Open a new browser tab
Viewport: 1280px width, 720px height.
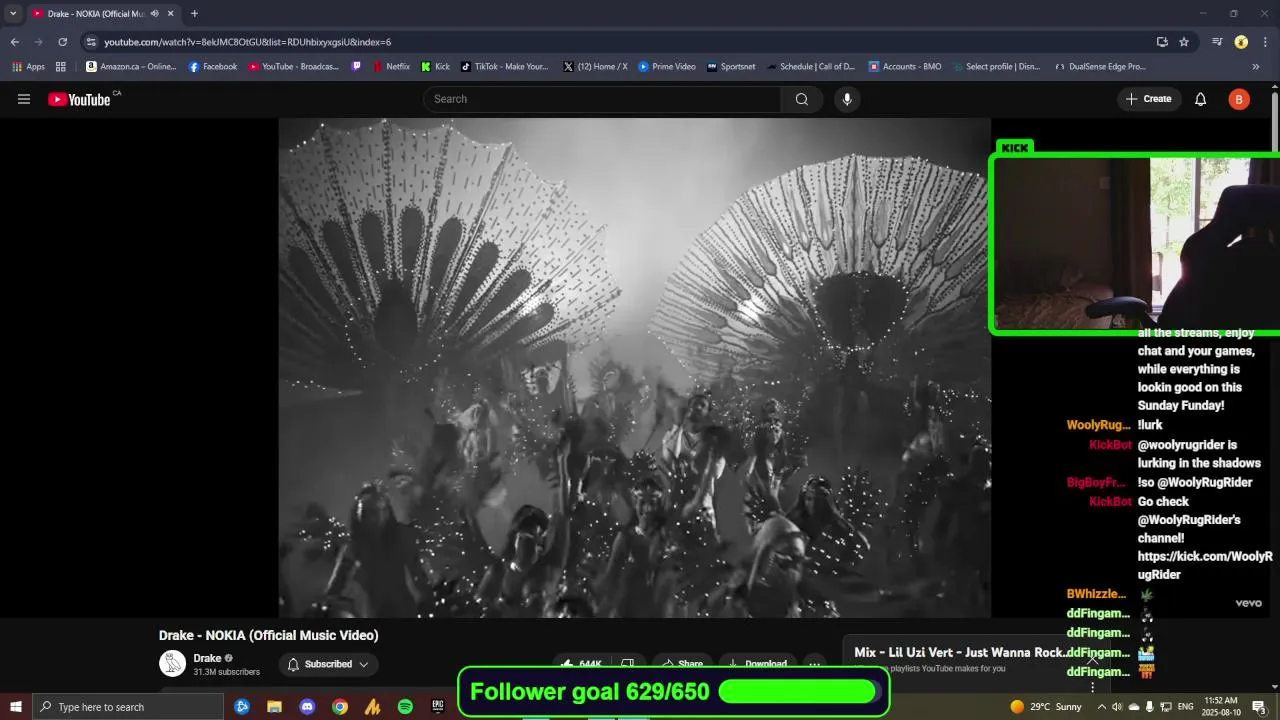pos(194,14)
